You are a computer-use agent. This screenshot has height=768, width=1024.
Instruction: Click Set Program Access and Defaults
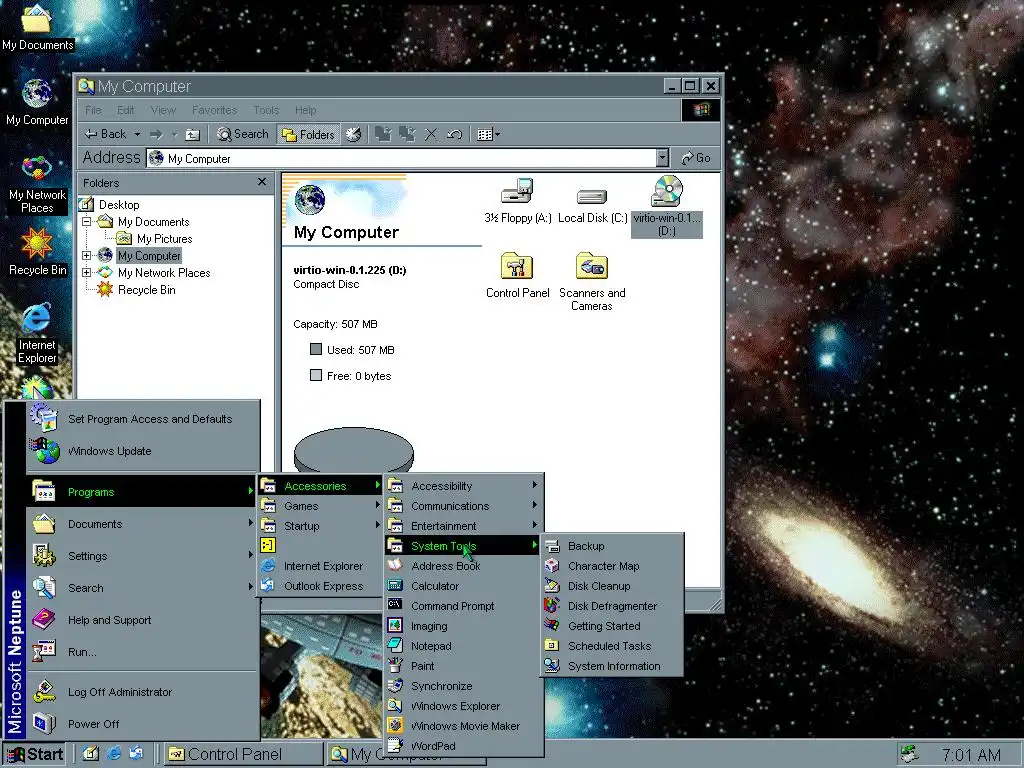142,419
